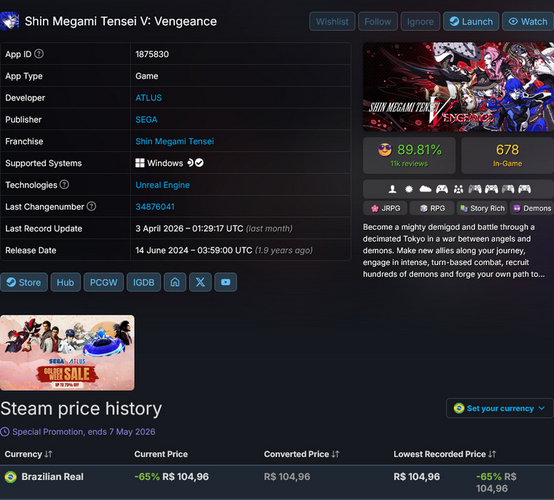This screenshot has width=554, height=500.
Task: Click the Watch button with eye icon
Action: (x=528, y=22)
